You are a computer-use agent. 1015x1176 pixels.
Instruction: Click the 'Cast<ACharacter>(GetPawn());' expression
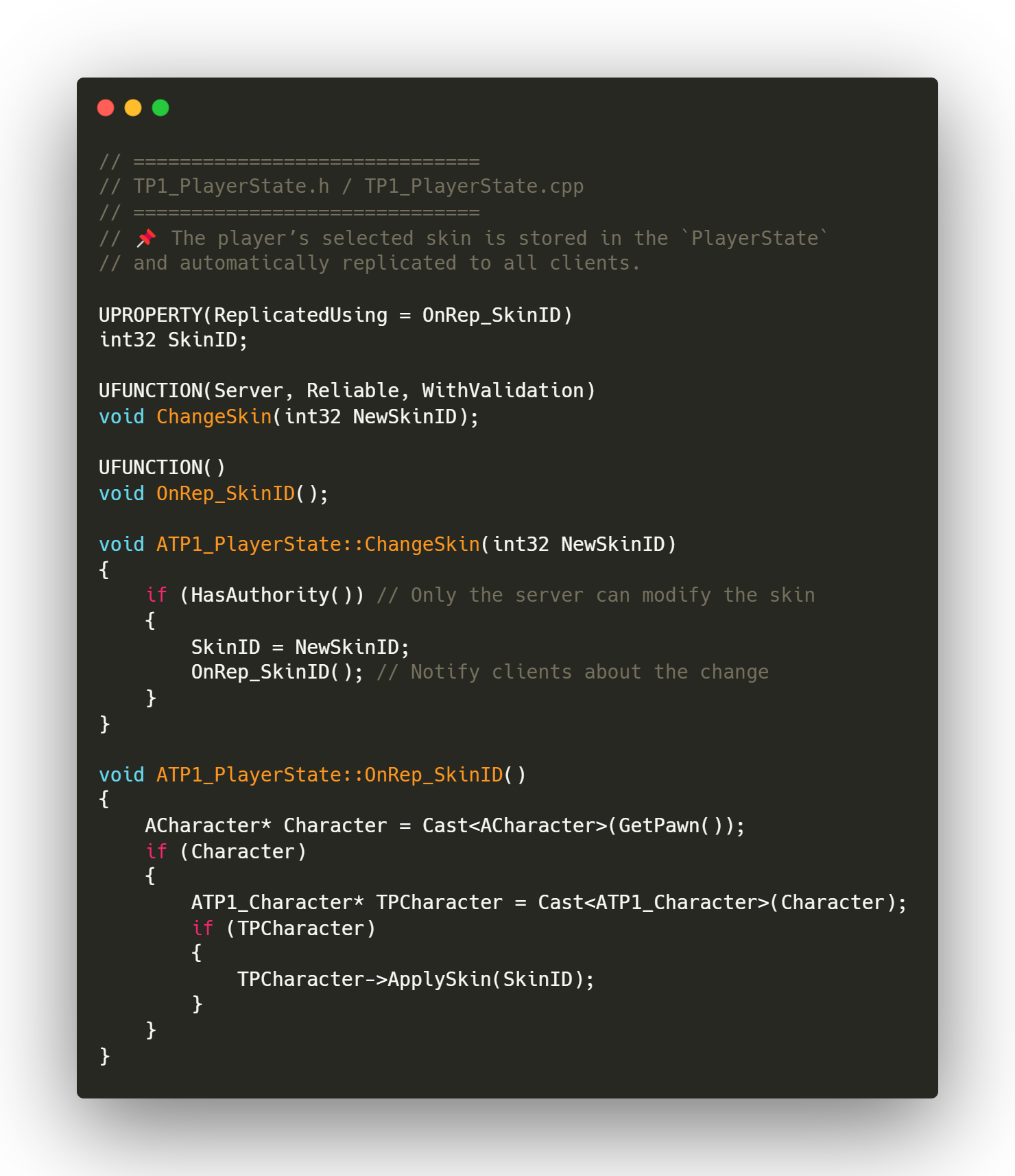[584, 826]
